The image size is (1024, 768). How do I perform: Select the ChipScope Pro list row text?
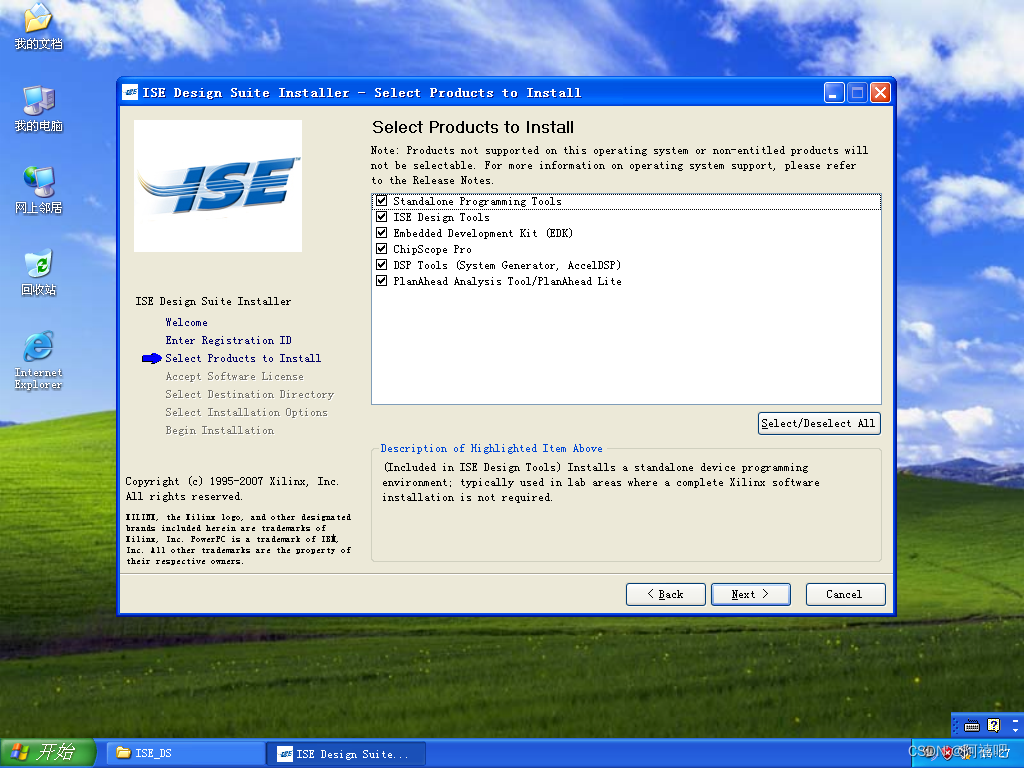pos(432,249)
